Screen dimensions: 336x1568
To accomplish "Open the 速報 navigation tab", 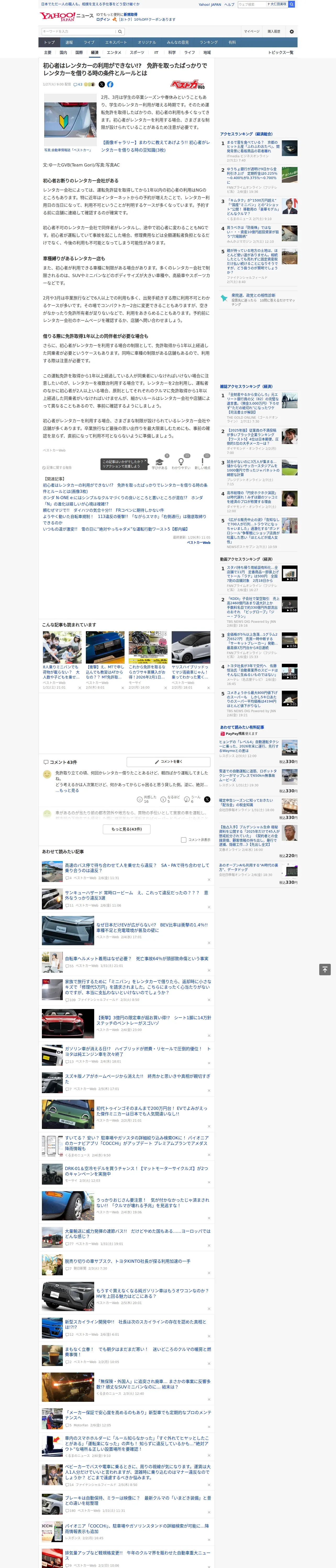I will click(x=69, y=43).
